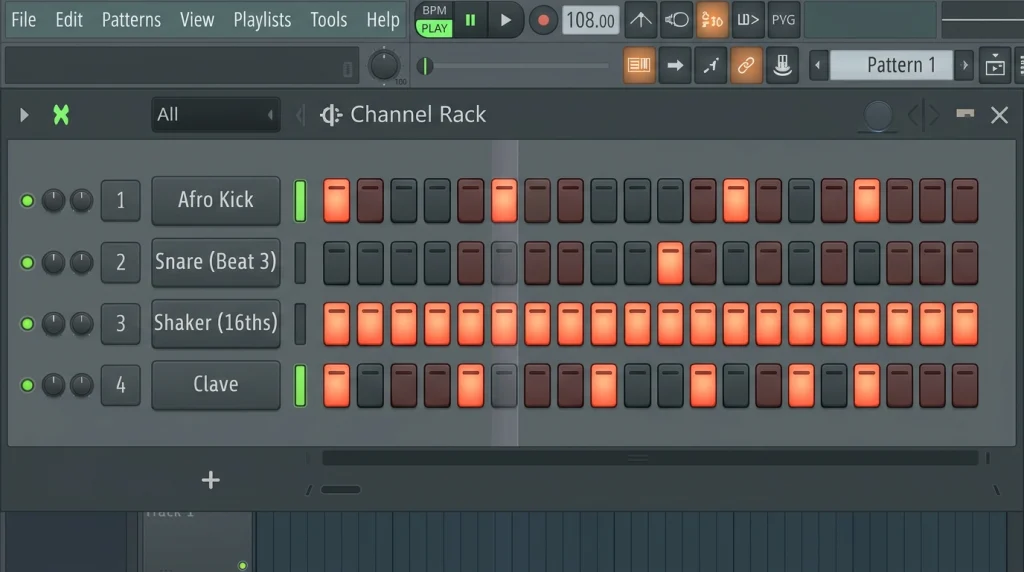Toggle wait for input icon
The image size is (1024, 572).
click(676, 20)
